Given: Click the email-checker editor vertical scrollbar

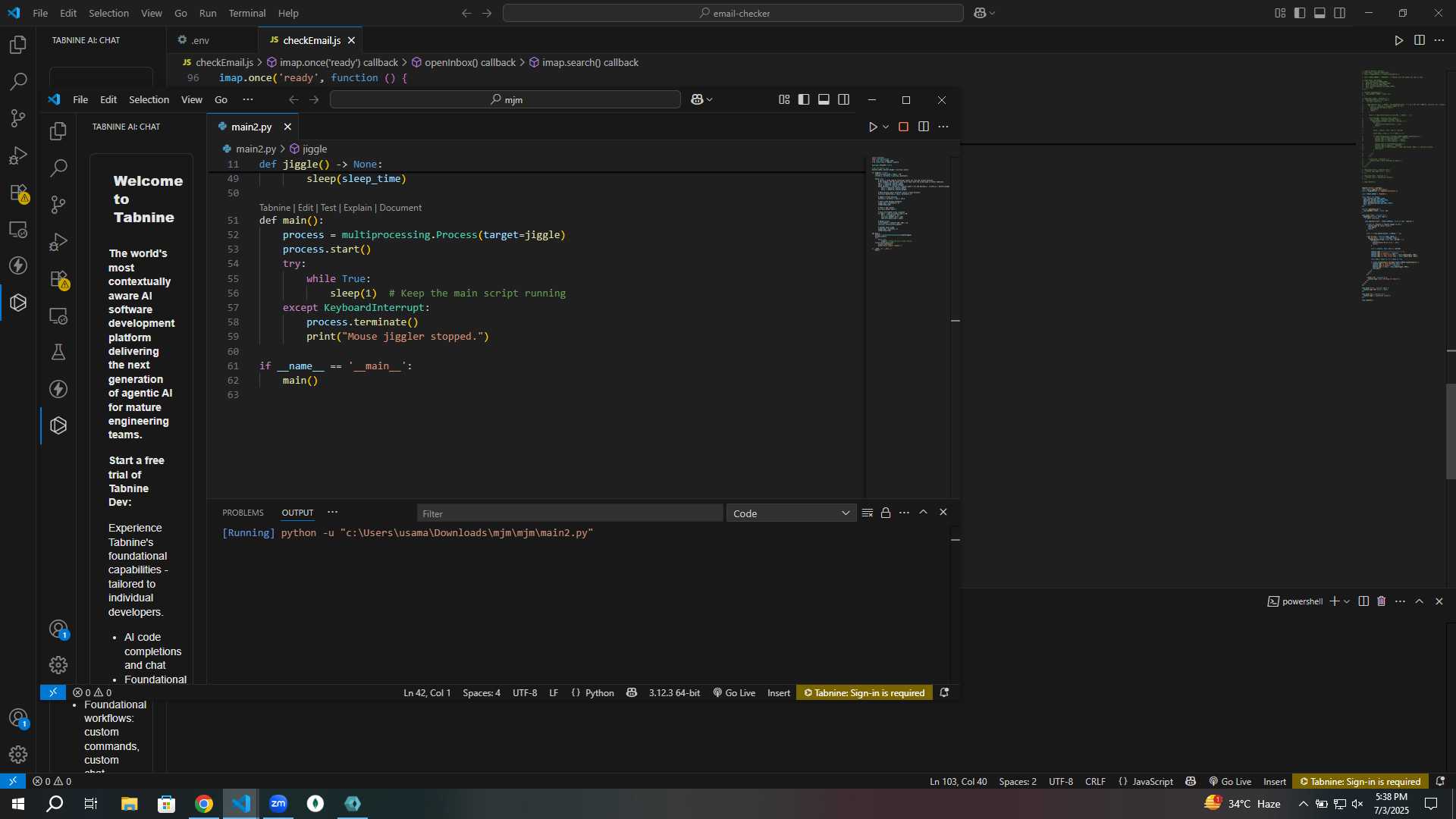Looking at the screenshot, I should [1451, 431].
